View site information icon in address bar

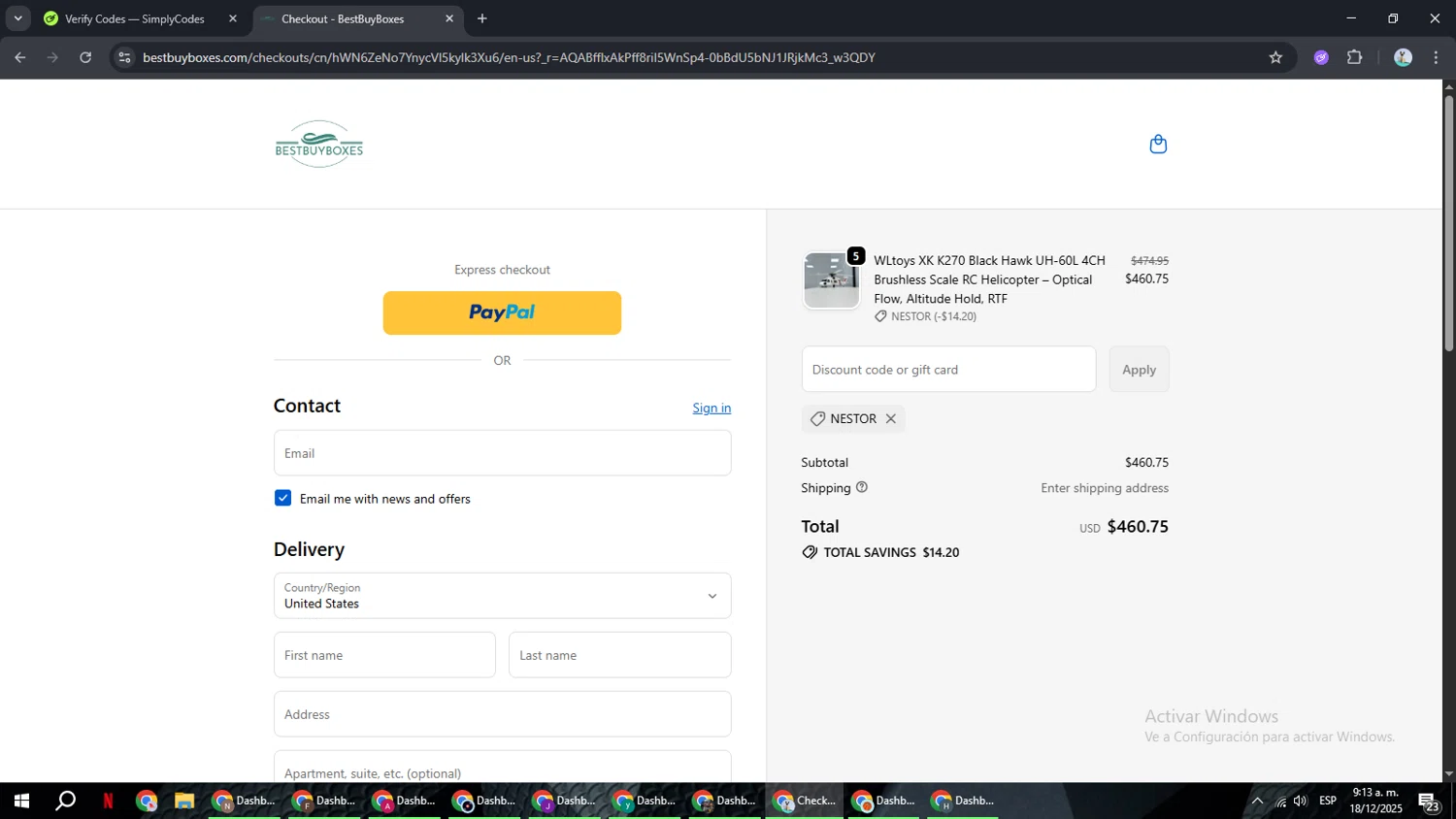(x=124, y=57)
